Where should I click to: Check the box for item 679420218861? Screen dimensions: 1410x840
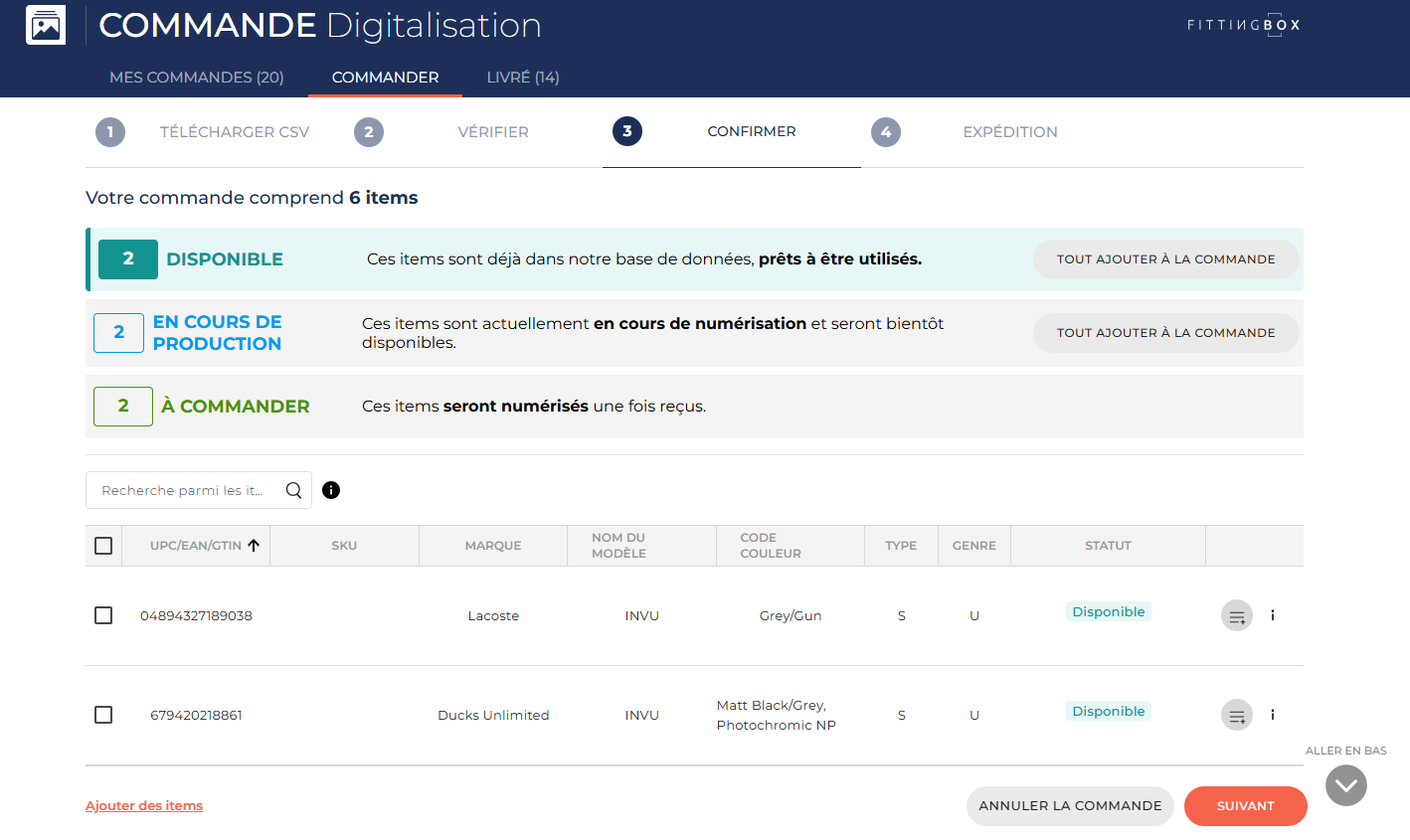[x=103, y=715]
